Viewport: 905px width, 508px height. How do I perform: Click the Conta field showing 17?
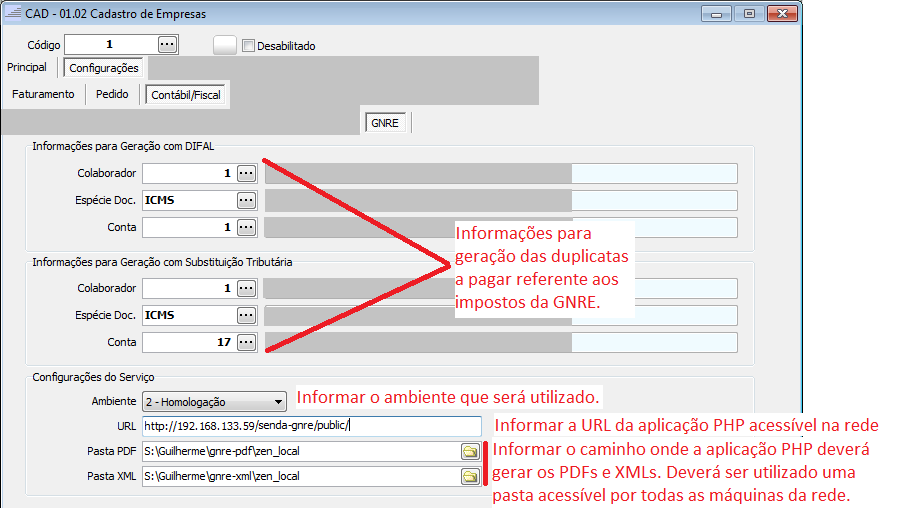tap(189, 342)
